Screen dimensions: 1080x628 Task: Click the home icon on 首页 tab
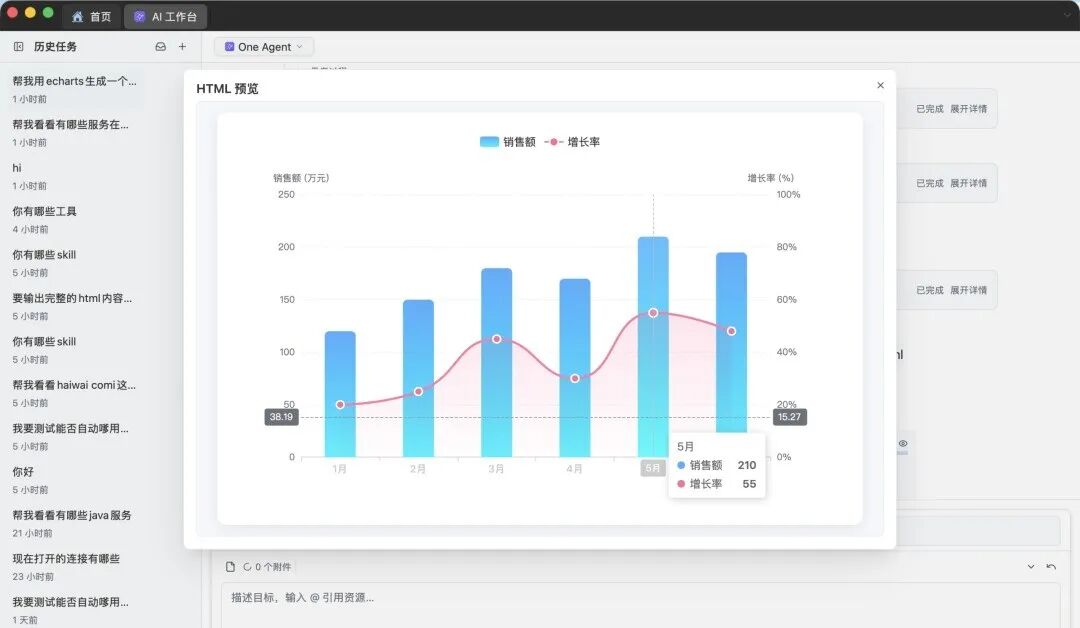click(78, 17)
